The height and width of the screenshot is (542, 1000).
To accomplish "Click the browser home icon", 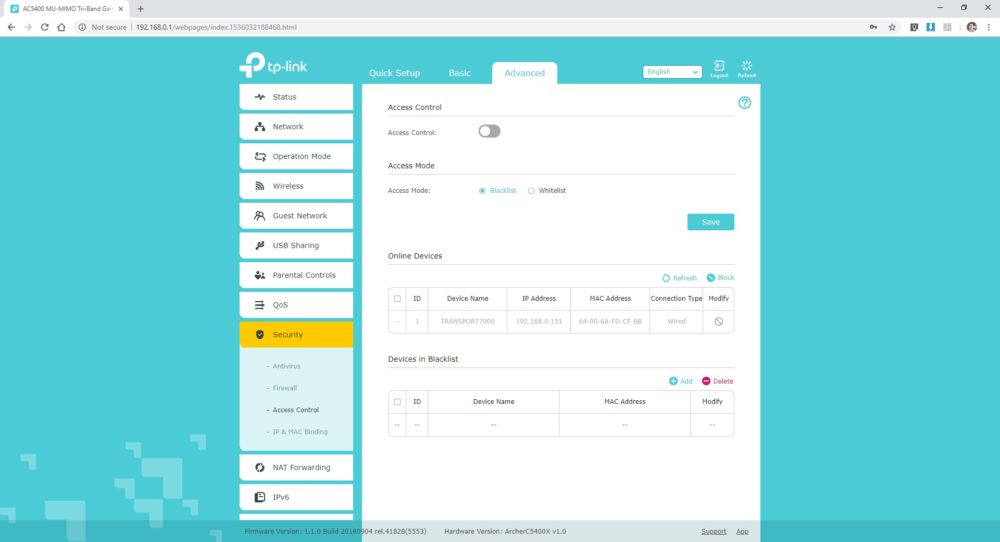I will click(61, 27).
